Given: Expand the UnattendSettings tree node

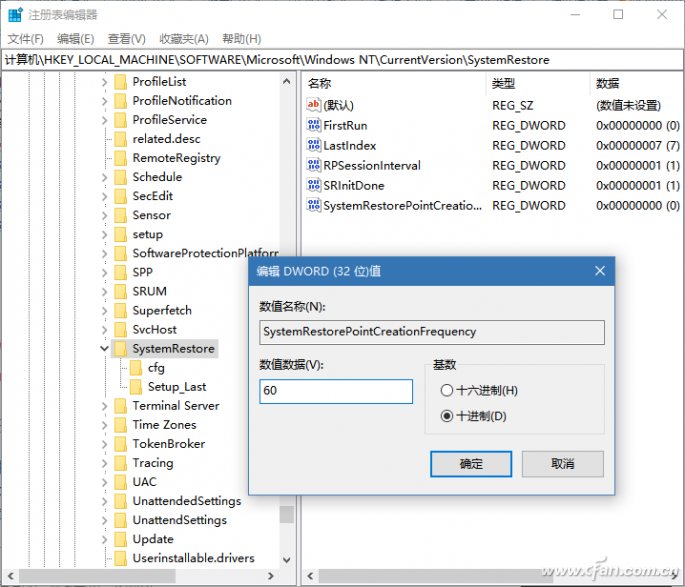Looking at the screenshot, I should [x=104, y=520].
